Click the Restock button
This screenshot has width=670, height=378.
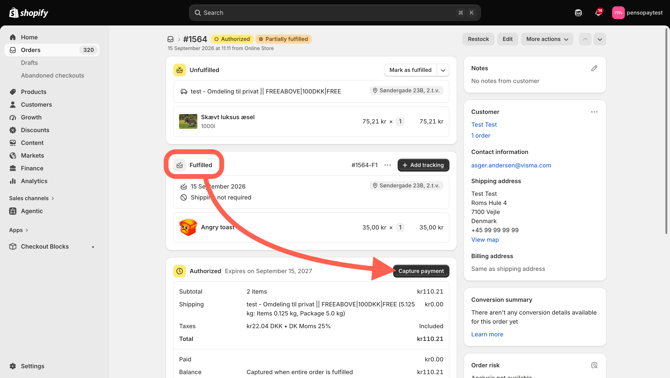(478, 39)
